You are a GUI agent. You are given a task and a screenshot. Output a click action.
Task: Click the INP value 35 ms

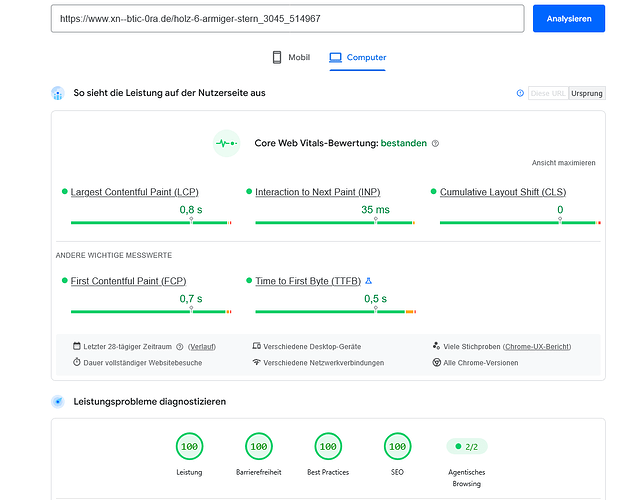coord(375,210)
